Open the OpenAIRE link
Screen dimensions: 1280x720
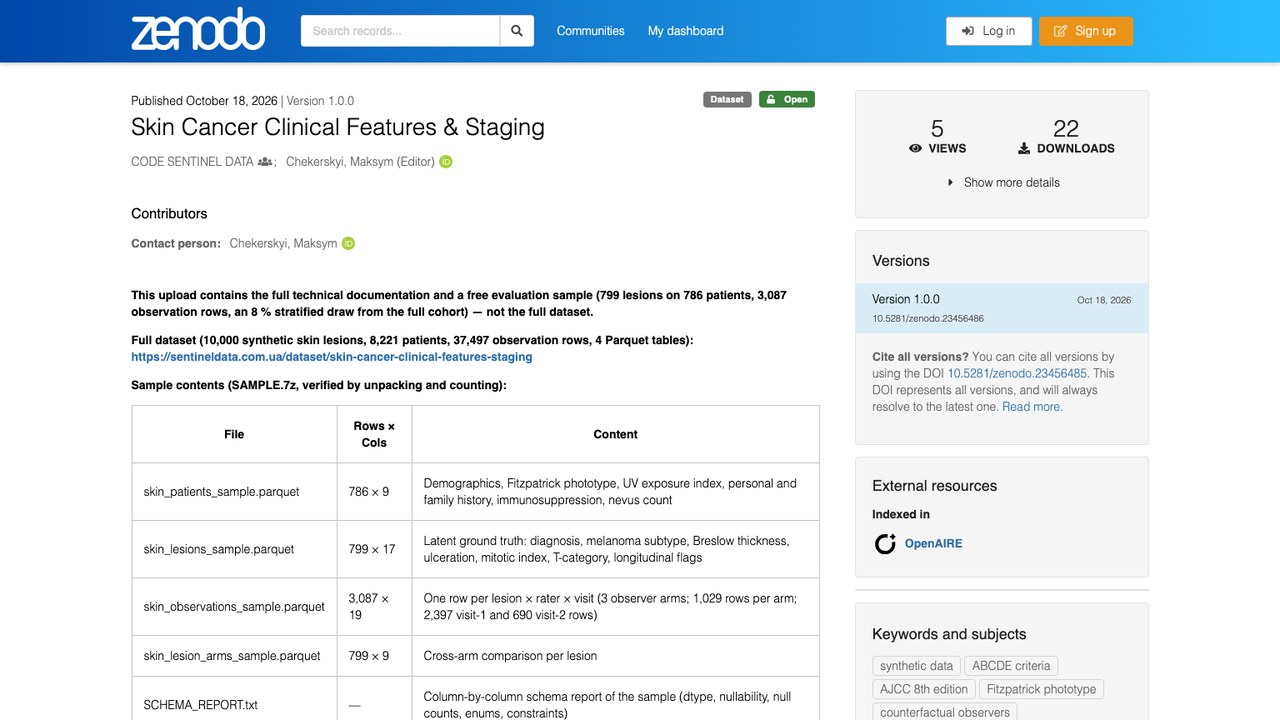[x=933, y=543]
